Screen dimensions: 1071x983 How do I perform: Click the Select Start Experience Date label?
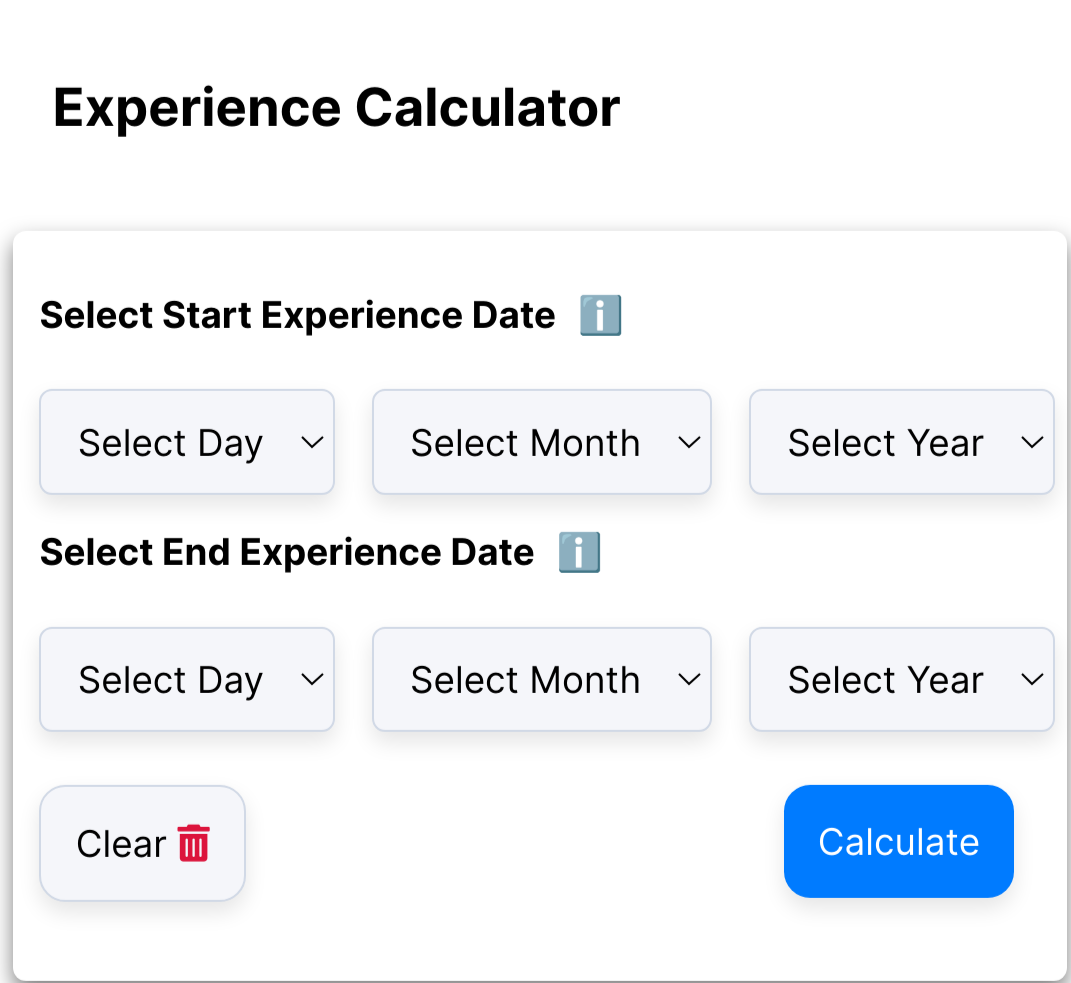(x=296, y=314)
